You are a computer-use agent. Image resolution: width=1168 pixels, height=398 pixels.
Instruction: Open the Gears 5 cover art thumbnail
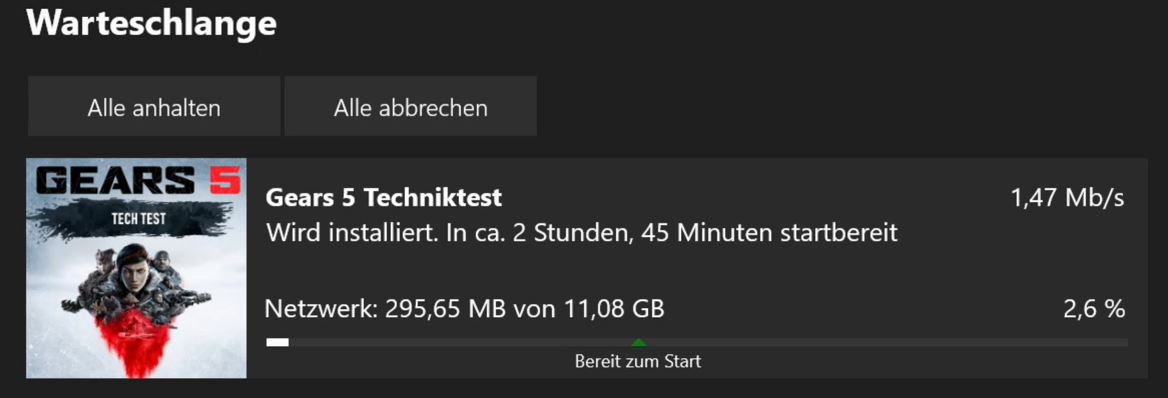(136, 268)
